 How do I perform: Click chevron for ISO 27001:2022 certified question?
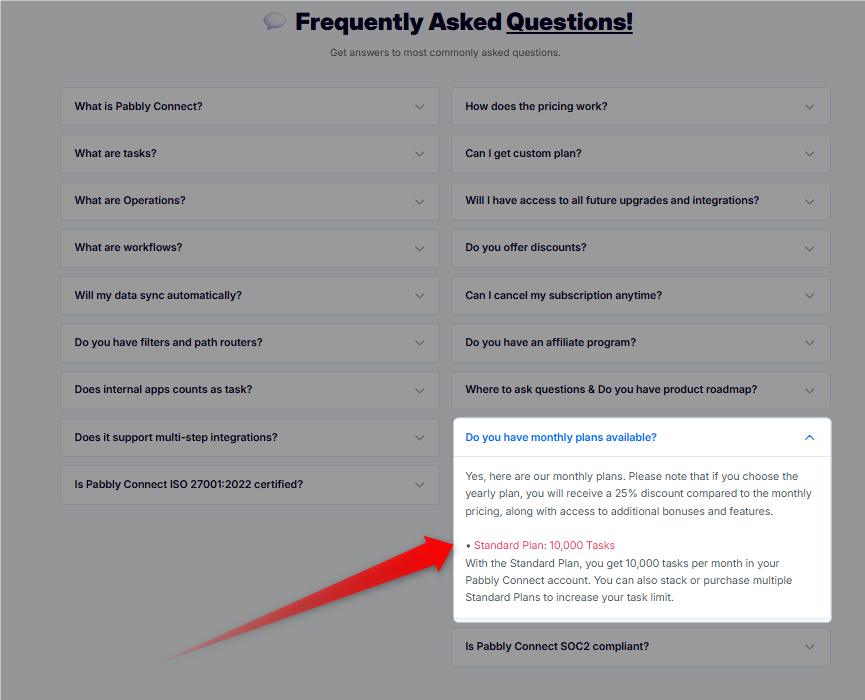coord(419,485)
